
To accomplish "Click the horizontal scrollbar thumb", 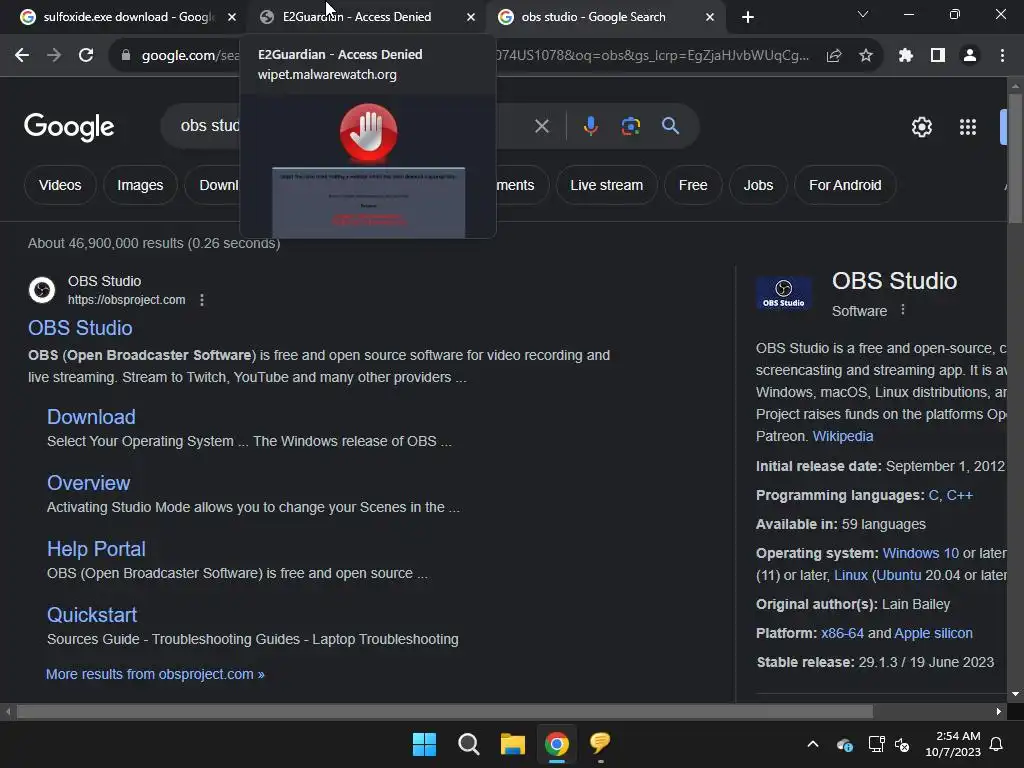I will click(x=444, y=711).
